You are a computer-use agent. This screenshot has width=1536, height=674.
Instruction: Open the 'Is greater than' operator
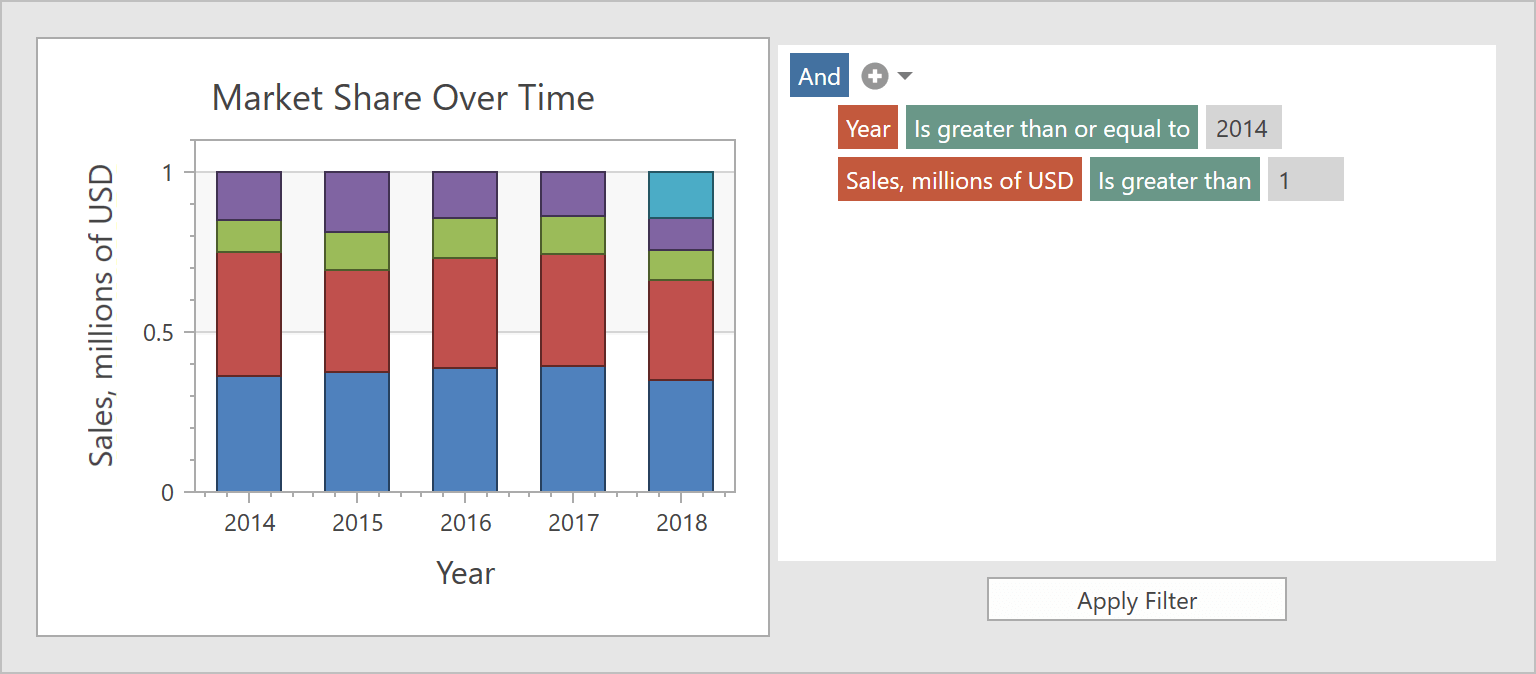click(1174, 181)
